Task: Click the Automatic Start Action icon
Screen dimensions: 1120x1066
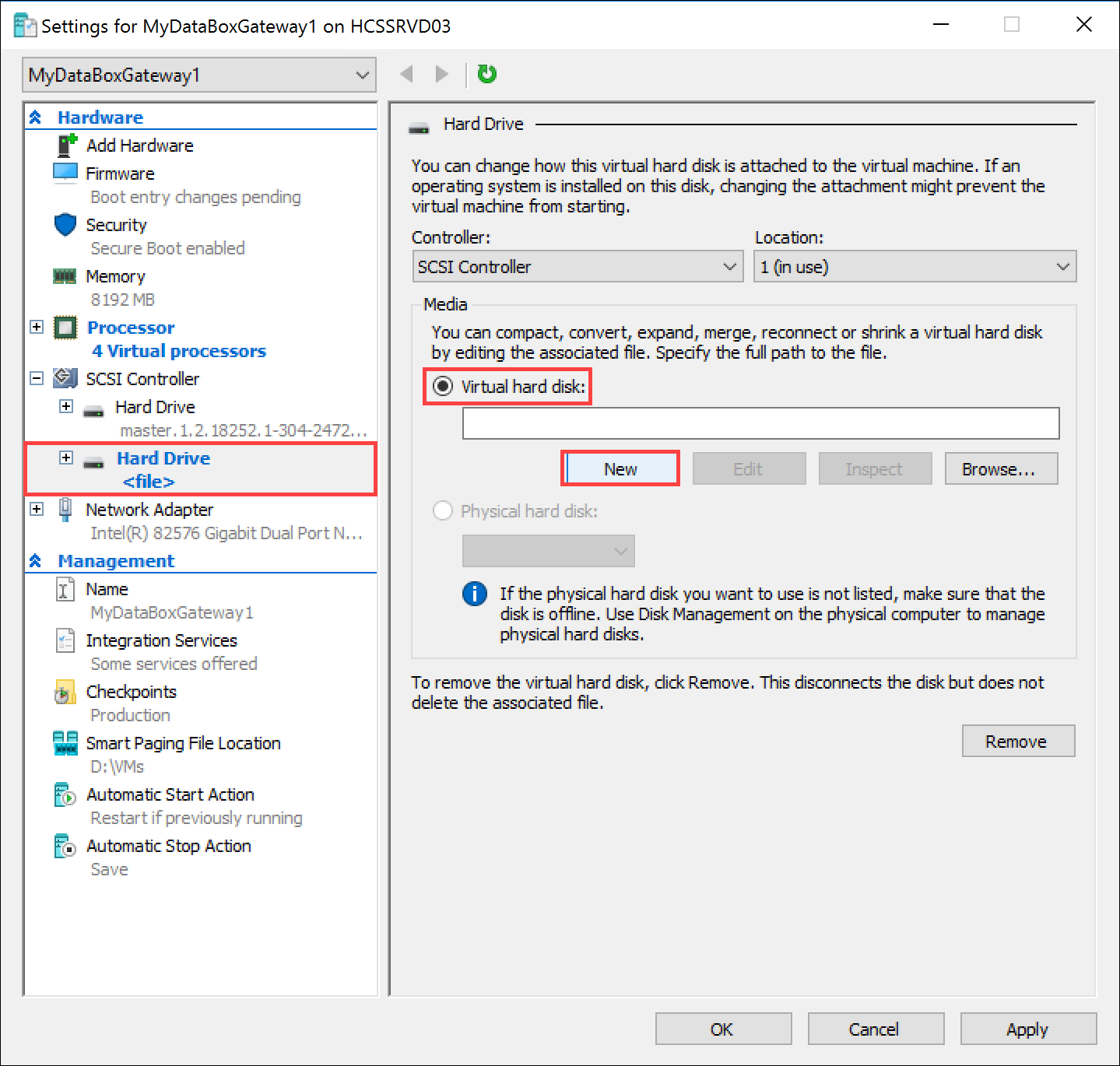Action: (x=65, y=794)
